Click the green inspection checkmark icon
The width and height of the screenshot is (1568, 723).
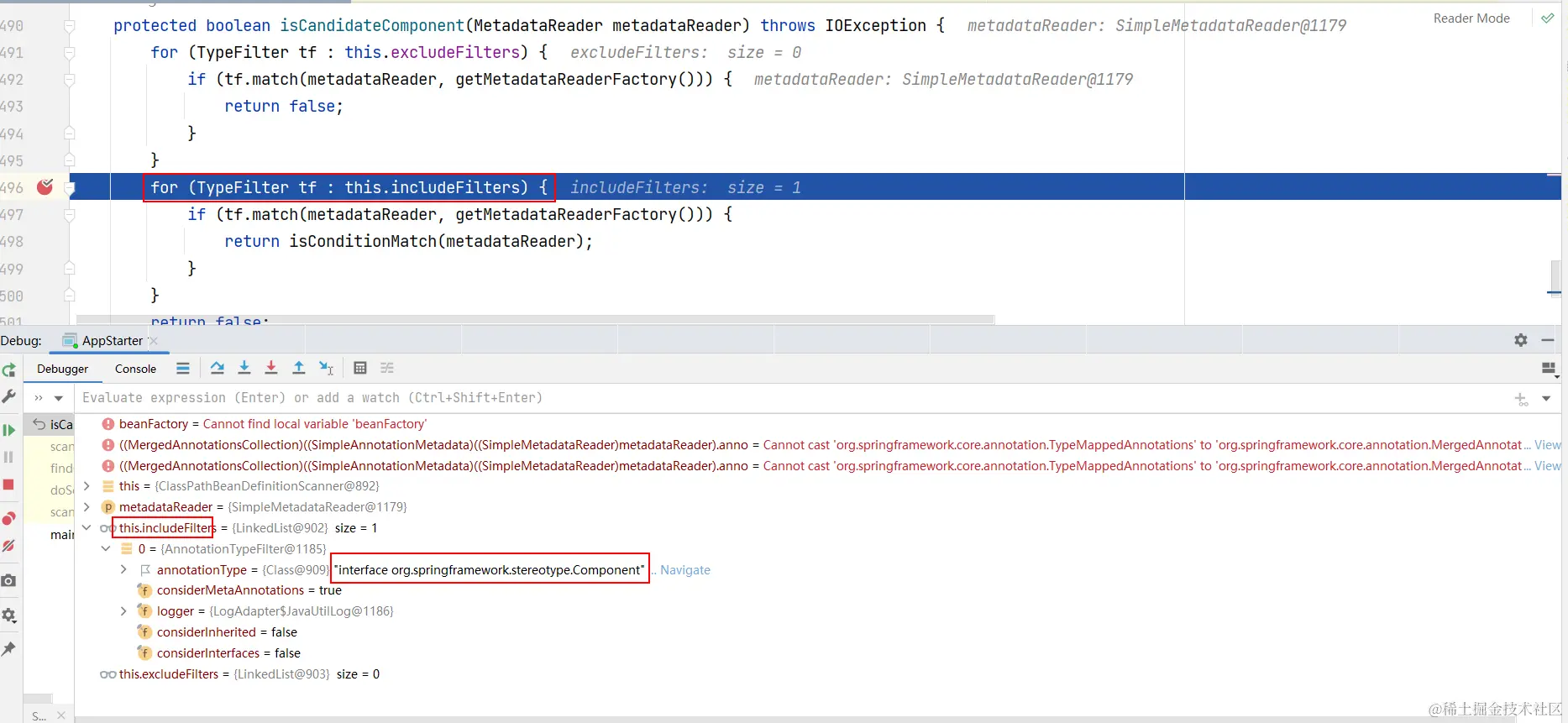click(1547, 18)
